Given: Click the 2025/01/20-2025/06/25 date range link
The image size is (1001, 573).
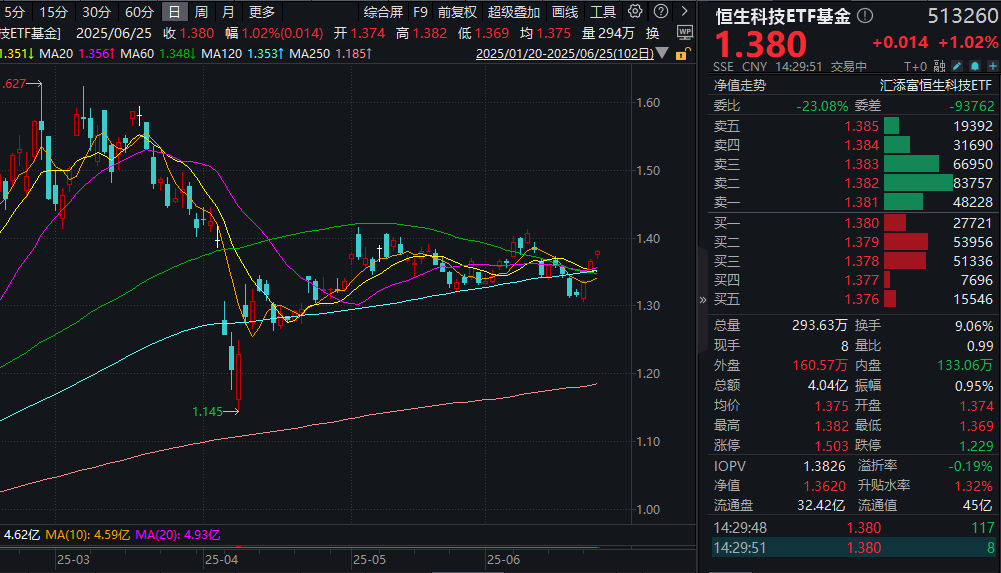Looking at the screenshot, I should click(x=565, y=54).
